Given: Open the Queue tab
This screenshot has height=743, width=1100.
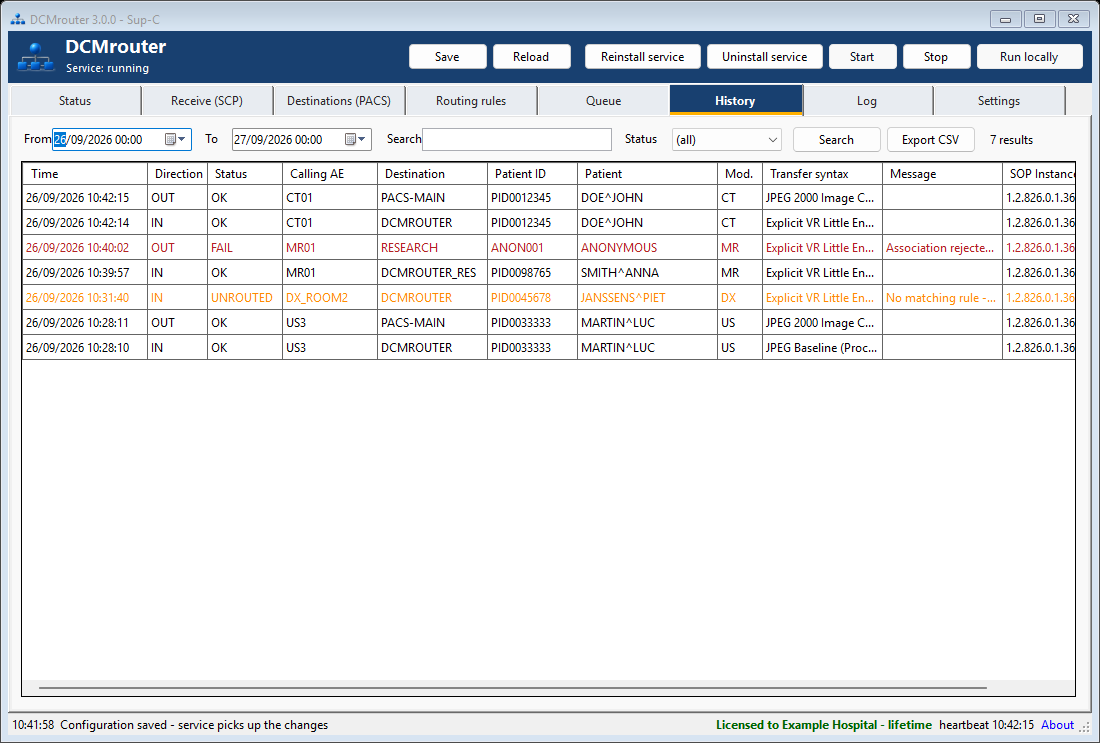Looking at the screenshot, I should (603, 101).
